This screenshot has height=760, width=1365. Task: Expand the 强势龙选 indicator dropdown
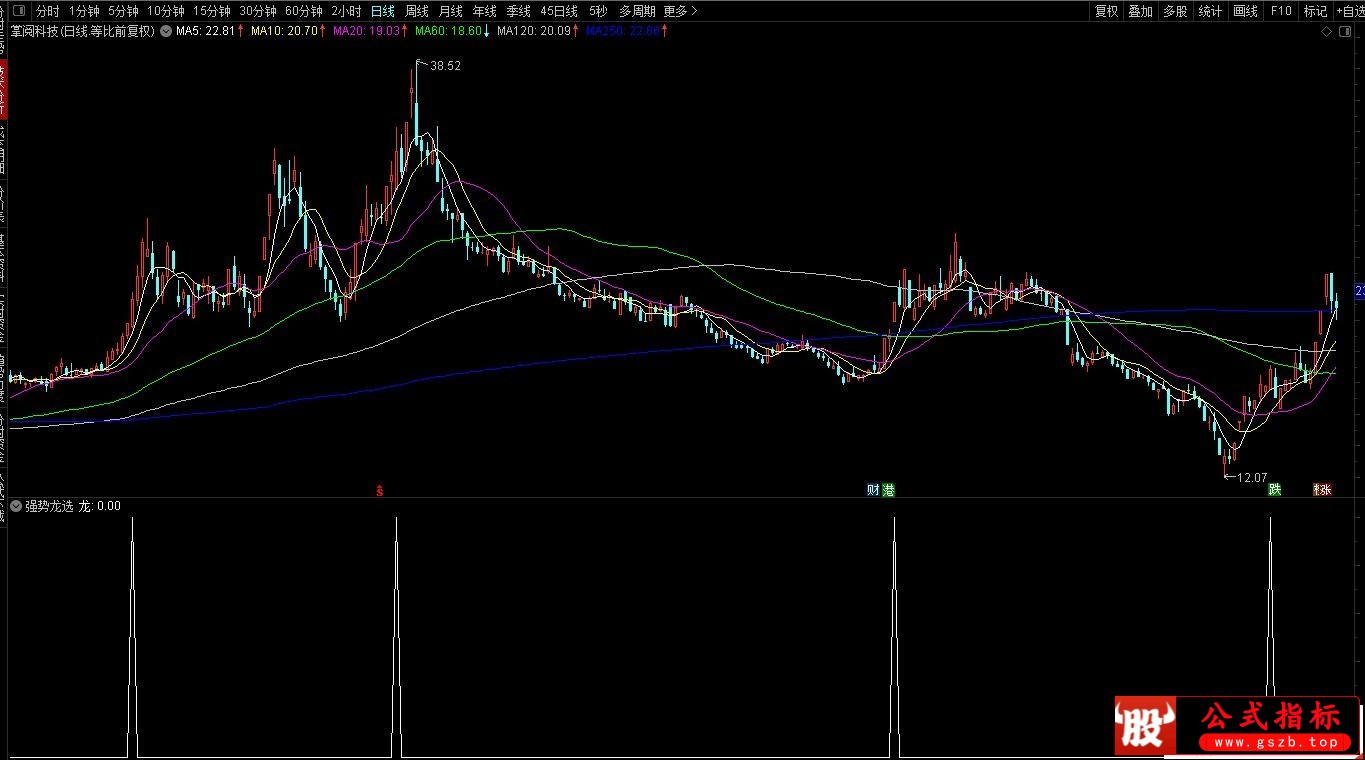[16, 506]
